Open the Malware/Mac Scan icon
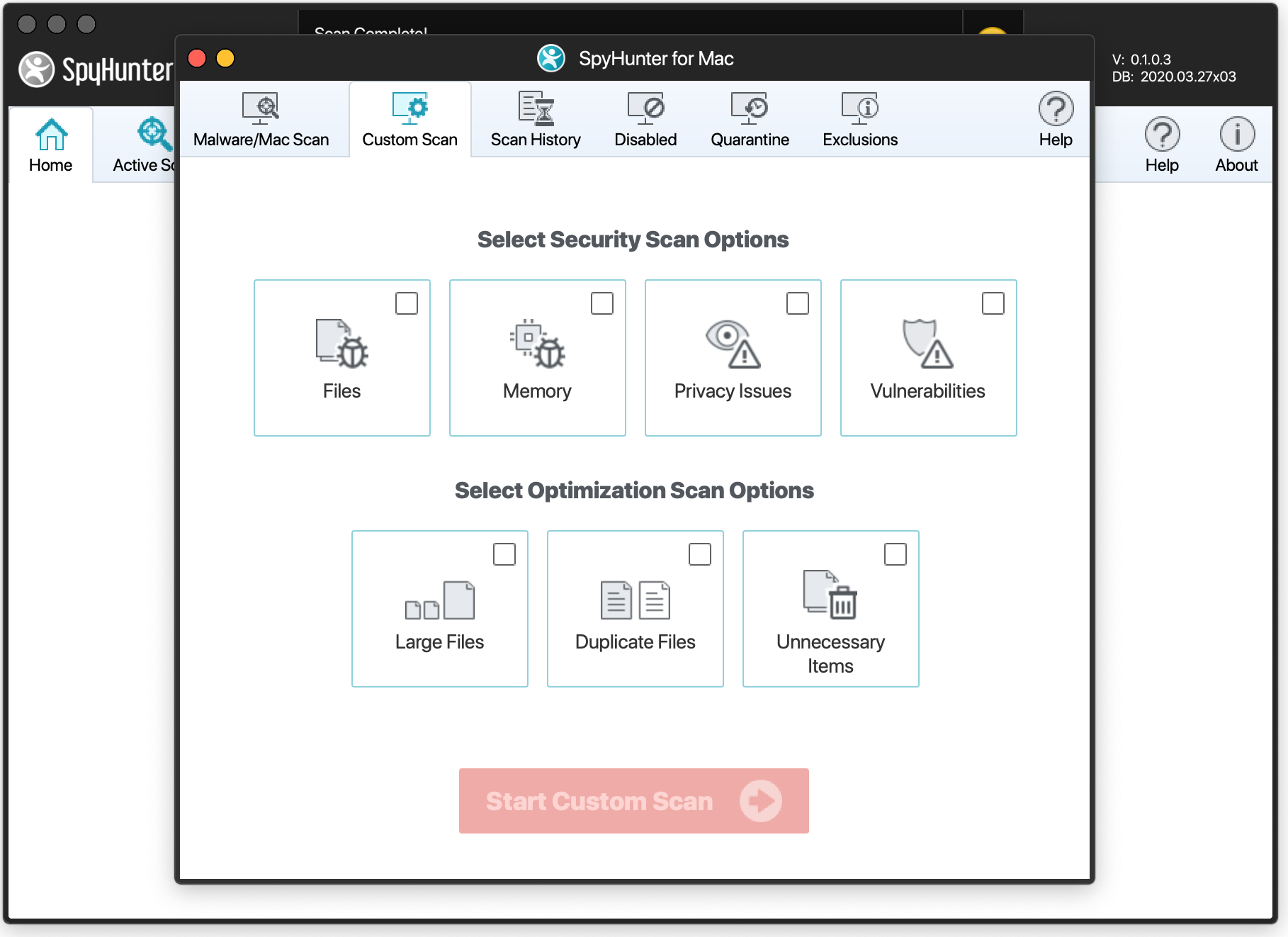This screenshot has width=1288, height=937. (x=261, y=108)
